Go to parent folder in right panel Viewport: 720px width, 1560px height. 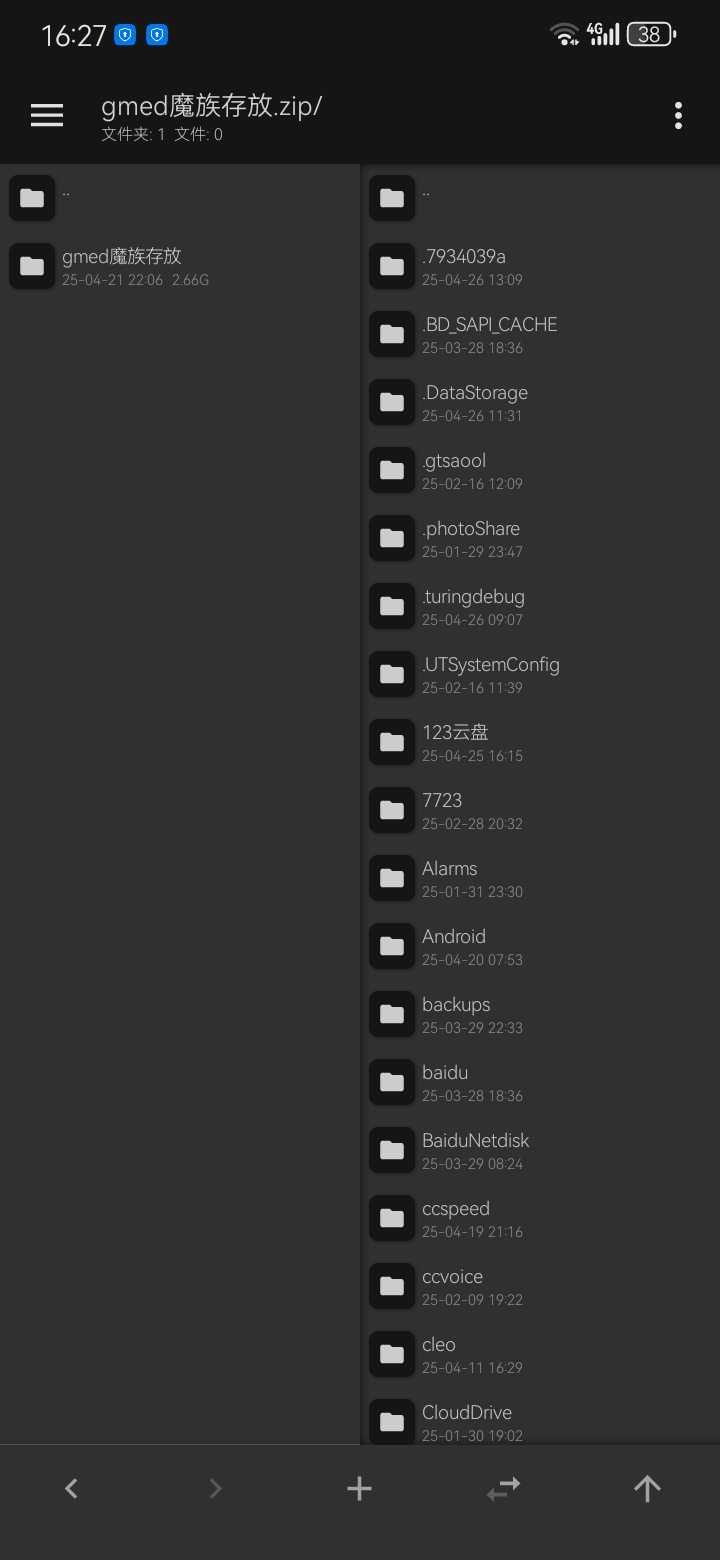pyautogui.click(x=540, y=198)
